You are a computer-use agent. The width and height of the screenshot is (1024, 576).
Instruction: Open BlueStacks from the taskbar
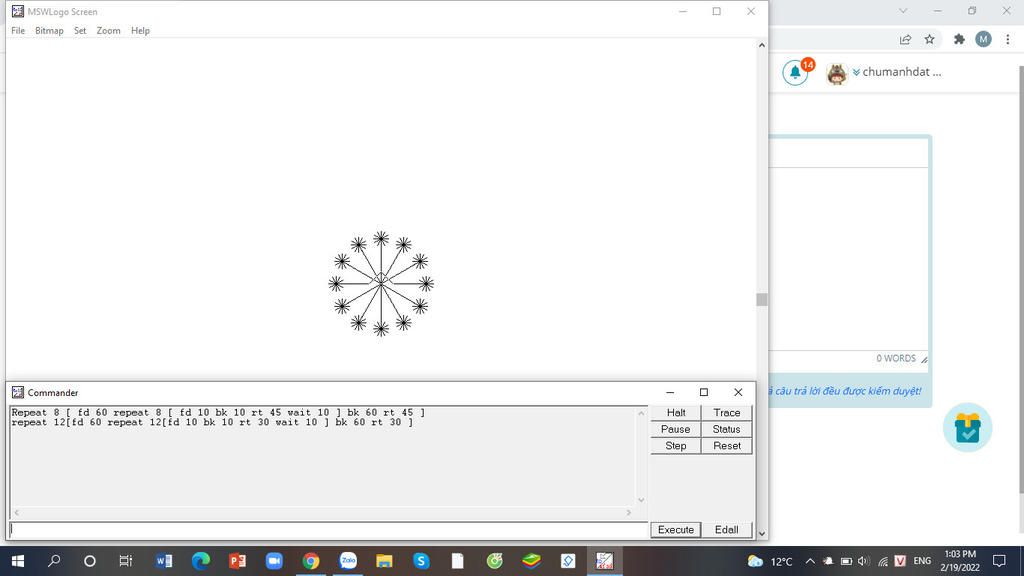[532, 561]
